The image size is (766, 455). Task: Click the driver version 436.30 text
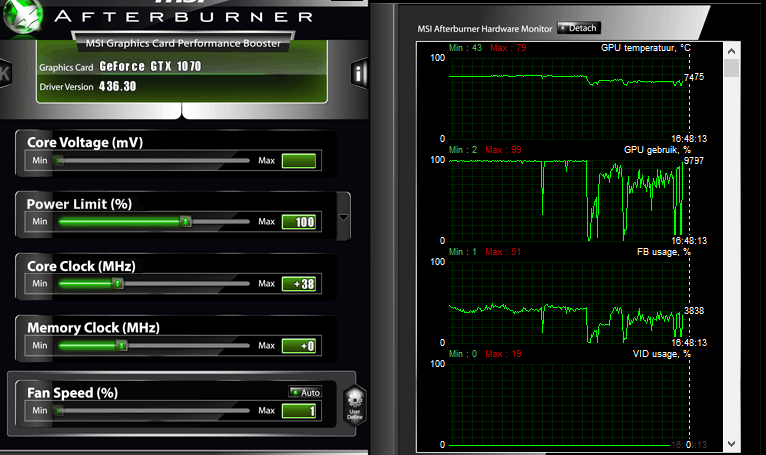118,87
